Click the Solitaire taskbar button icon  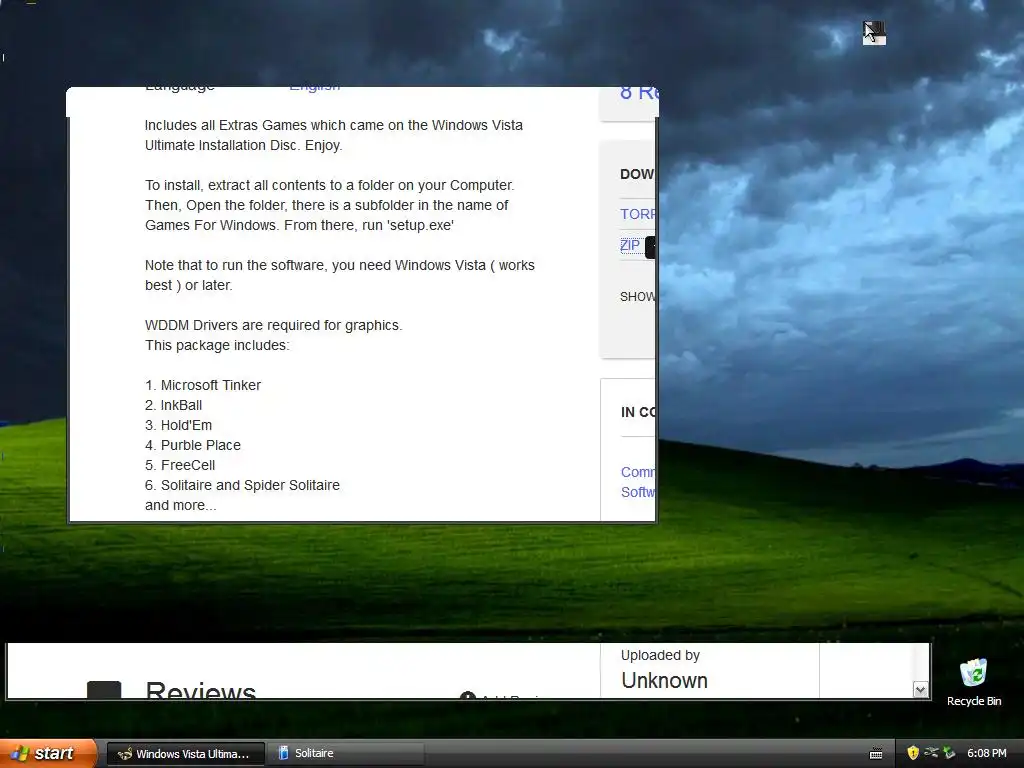(283, 753)
